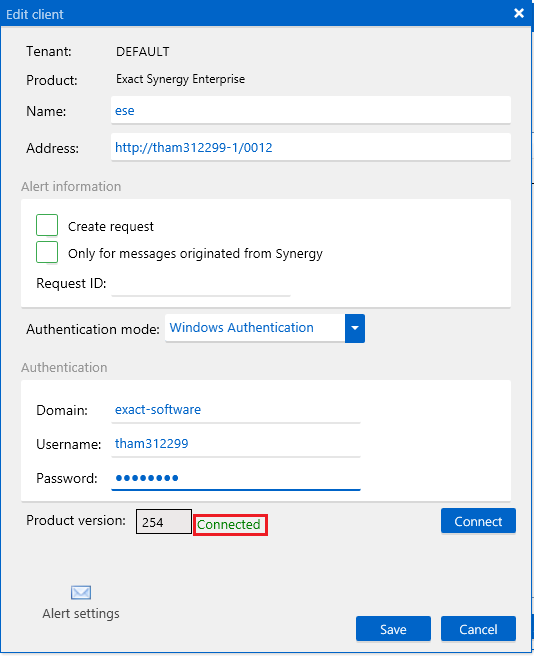Open Alert settings envelope icon
The height and width of the screenshot is (656, 535).
[81, 592]
